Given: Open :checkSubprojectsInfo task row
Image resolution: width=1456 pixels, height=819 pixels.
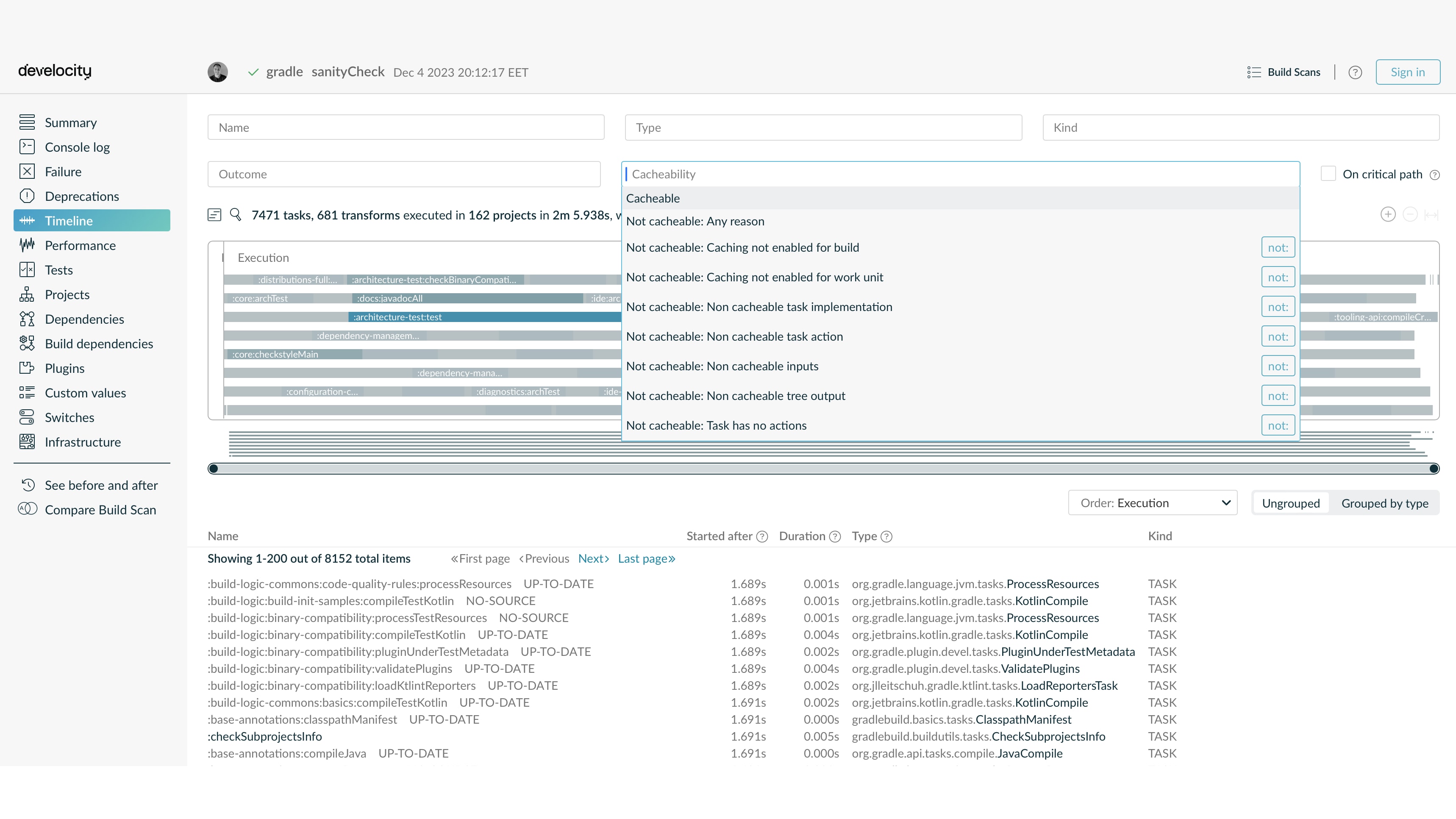Looking at the screenshot, I should (264, 736).
